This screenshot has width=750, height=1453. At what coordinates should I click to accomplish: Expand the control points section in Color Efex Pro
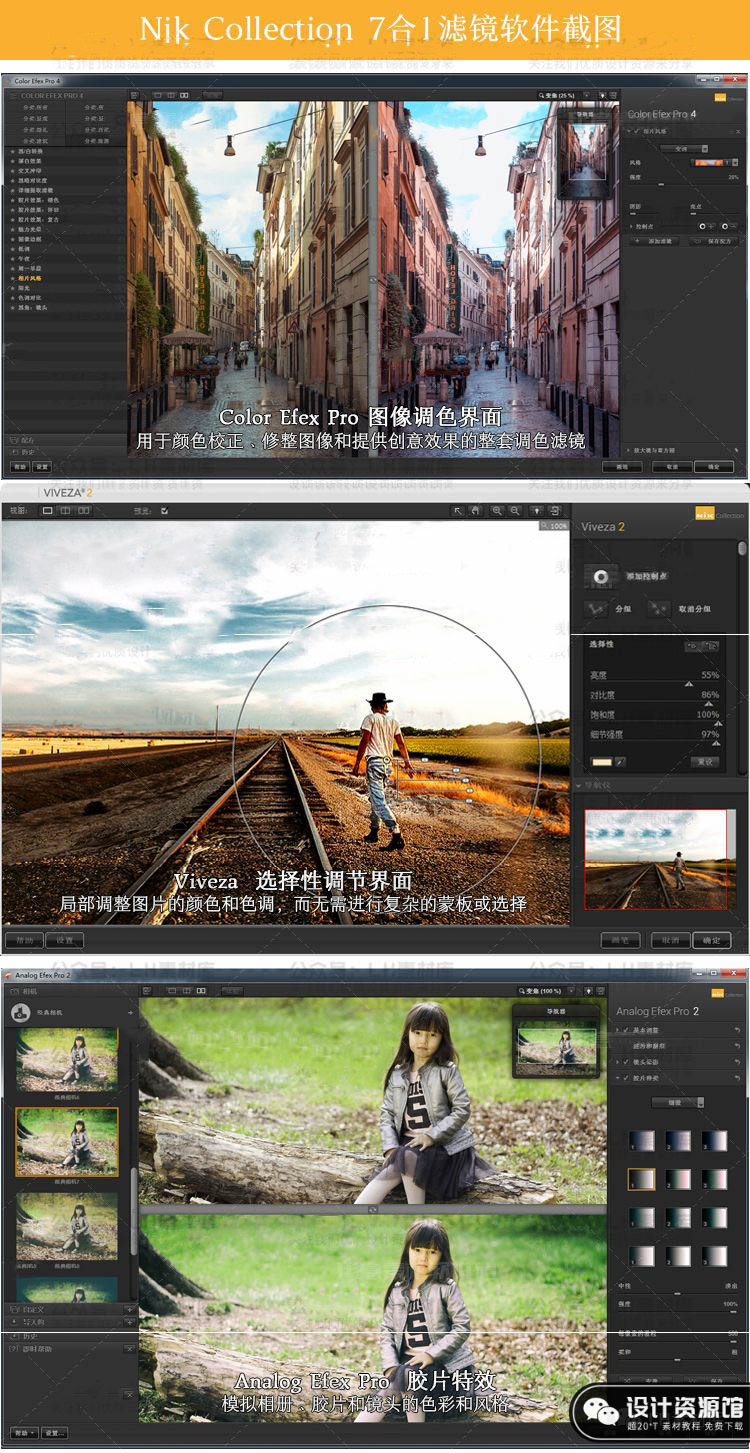631,226
